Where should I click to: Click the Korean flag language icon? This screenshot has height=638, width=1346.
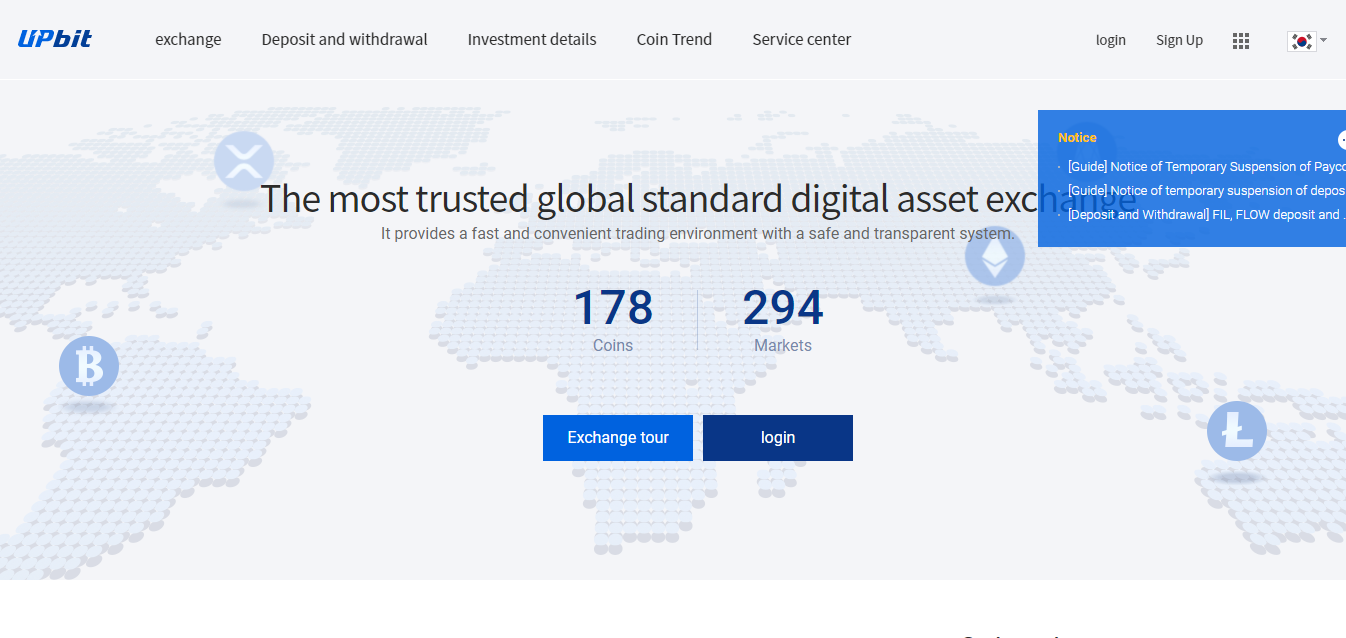coord(1300,41)
